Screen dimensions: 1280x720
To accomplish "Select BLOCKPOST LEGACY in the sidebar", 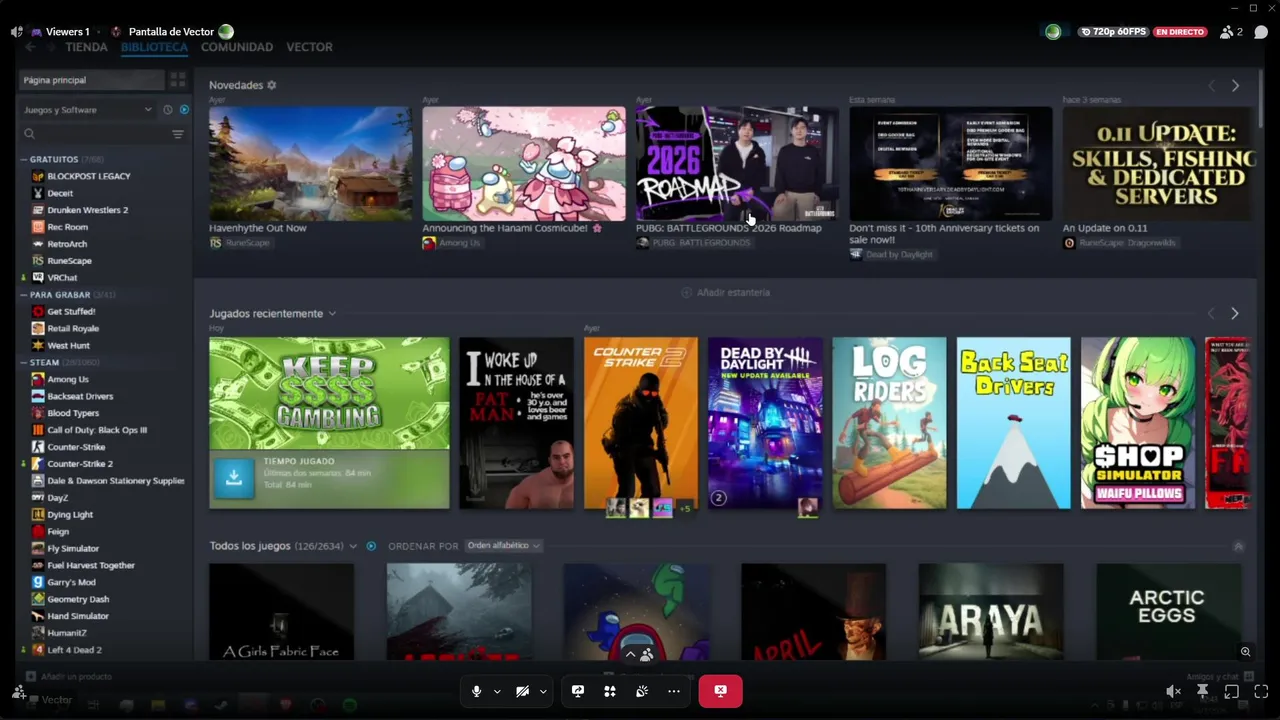I will pyautogui.click(x=89, y=176).
